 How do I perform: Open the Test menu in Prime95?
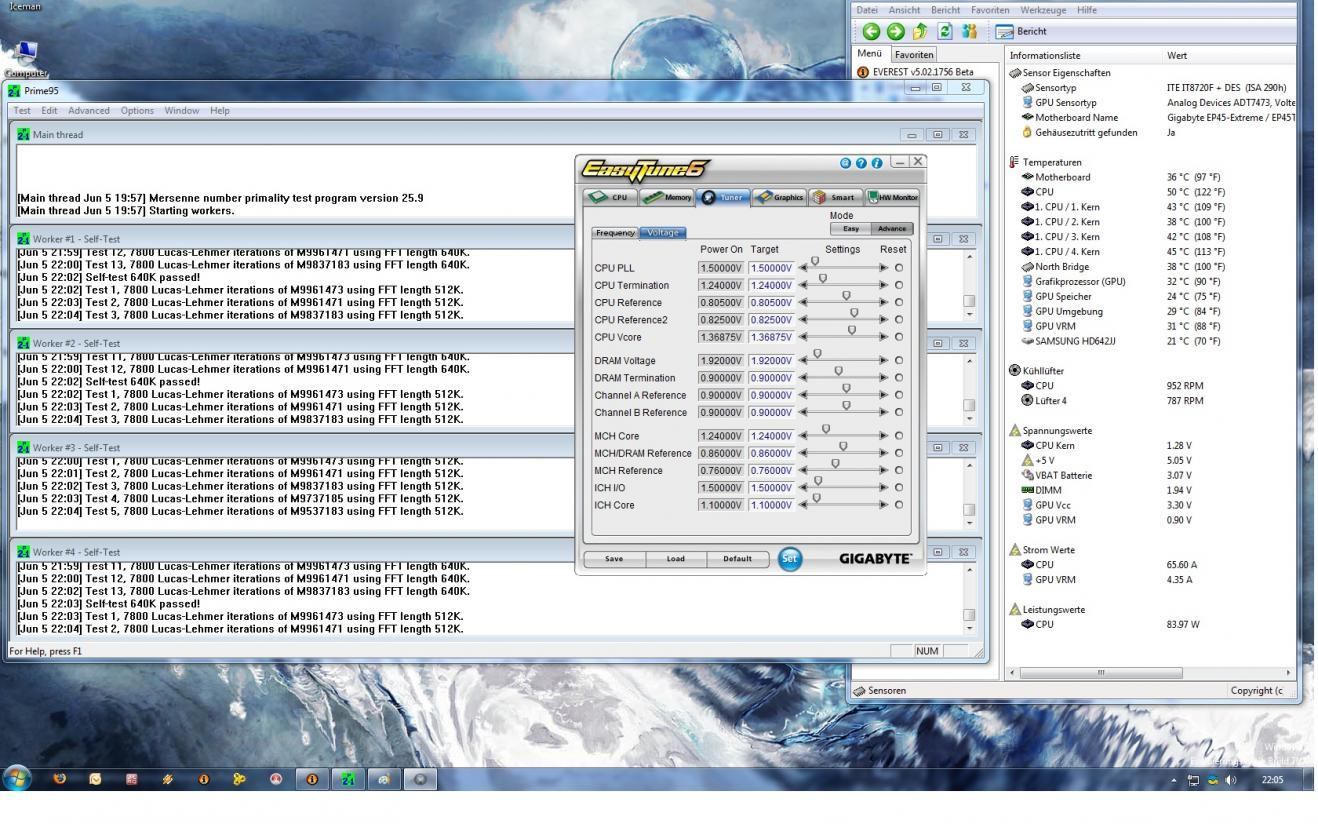coord(21,110)
